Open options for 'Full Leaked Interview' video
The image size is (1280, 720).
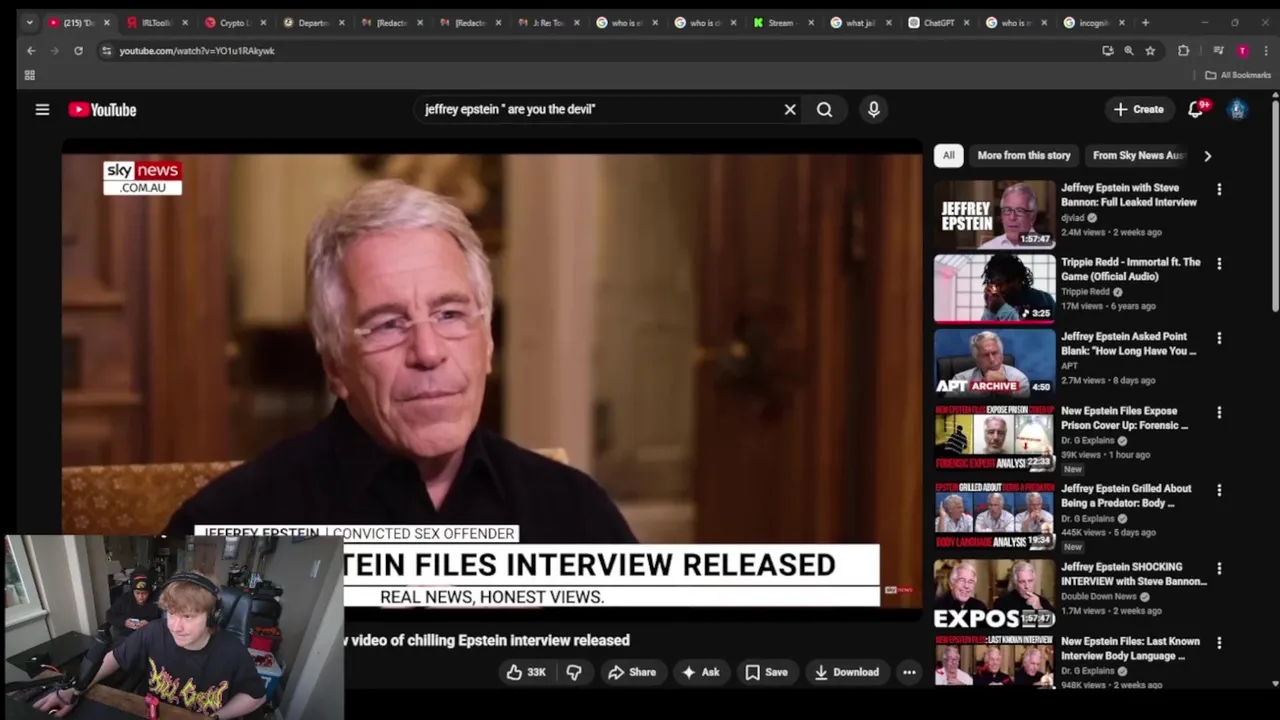1218,189
